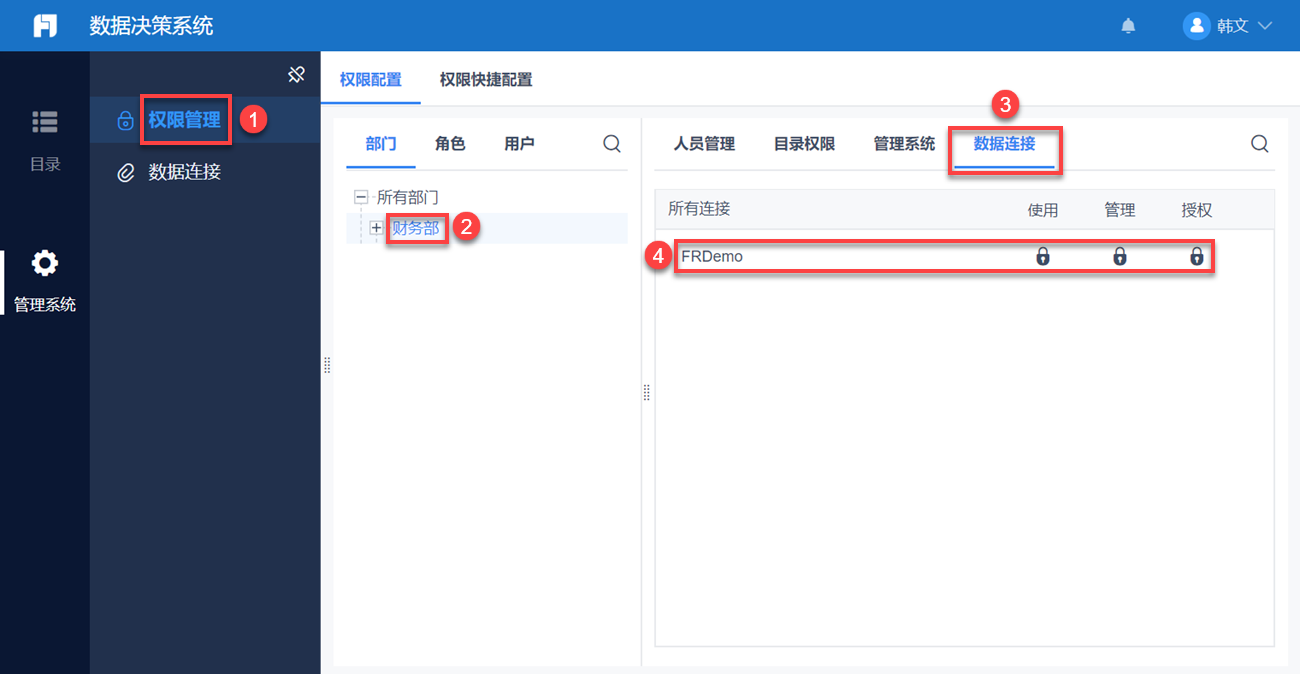Toggle 使用 permission lock for FRDemo
This screenshot has width=1300, height=674.
(1043, 256)
